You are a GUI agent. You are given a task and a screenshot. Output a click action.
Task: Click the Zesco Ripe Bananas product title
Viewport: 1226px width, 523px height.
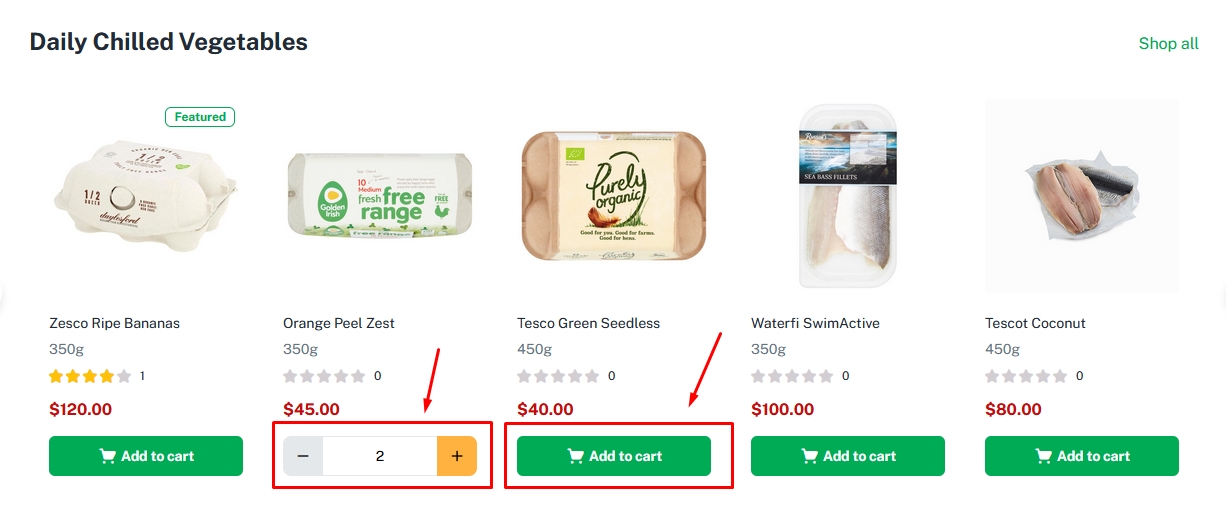point(115,323)
